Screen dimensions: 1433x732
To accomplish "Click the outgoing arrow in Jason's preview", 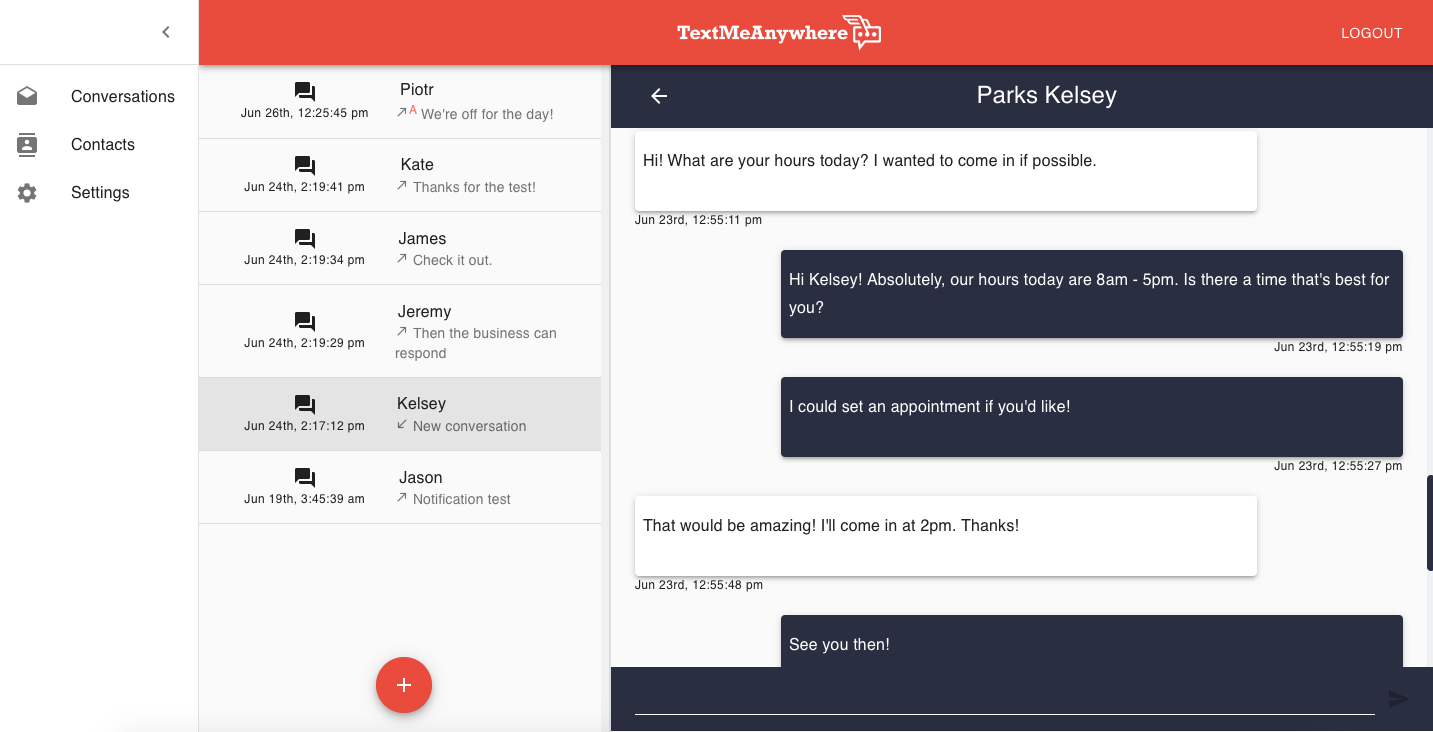I will (402, 498).
